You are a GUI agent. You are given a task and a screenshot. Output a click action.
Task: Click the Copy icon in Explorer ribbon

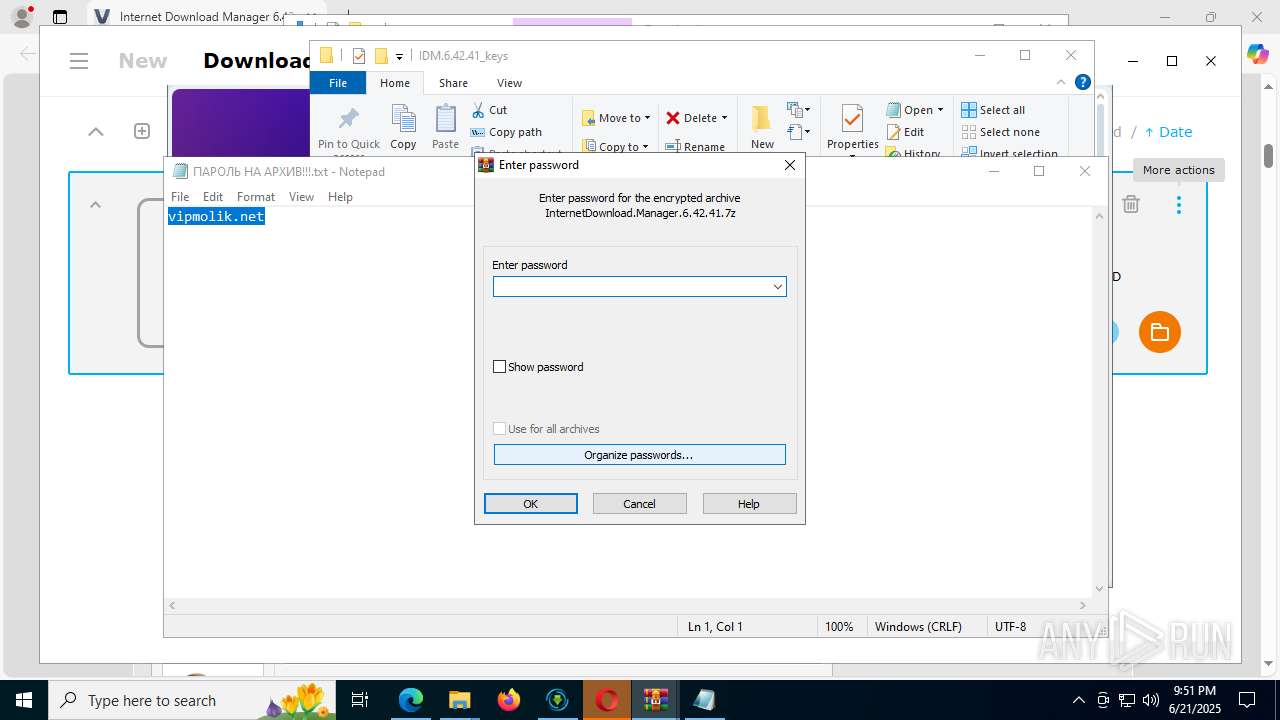pos(403,120)
